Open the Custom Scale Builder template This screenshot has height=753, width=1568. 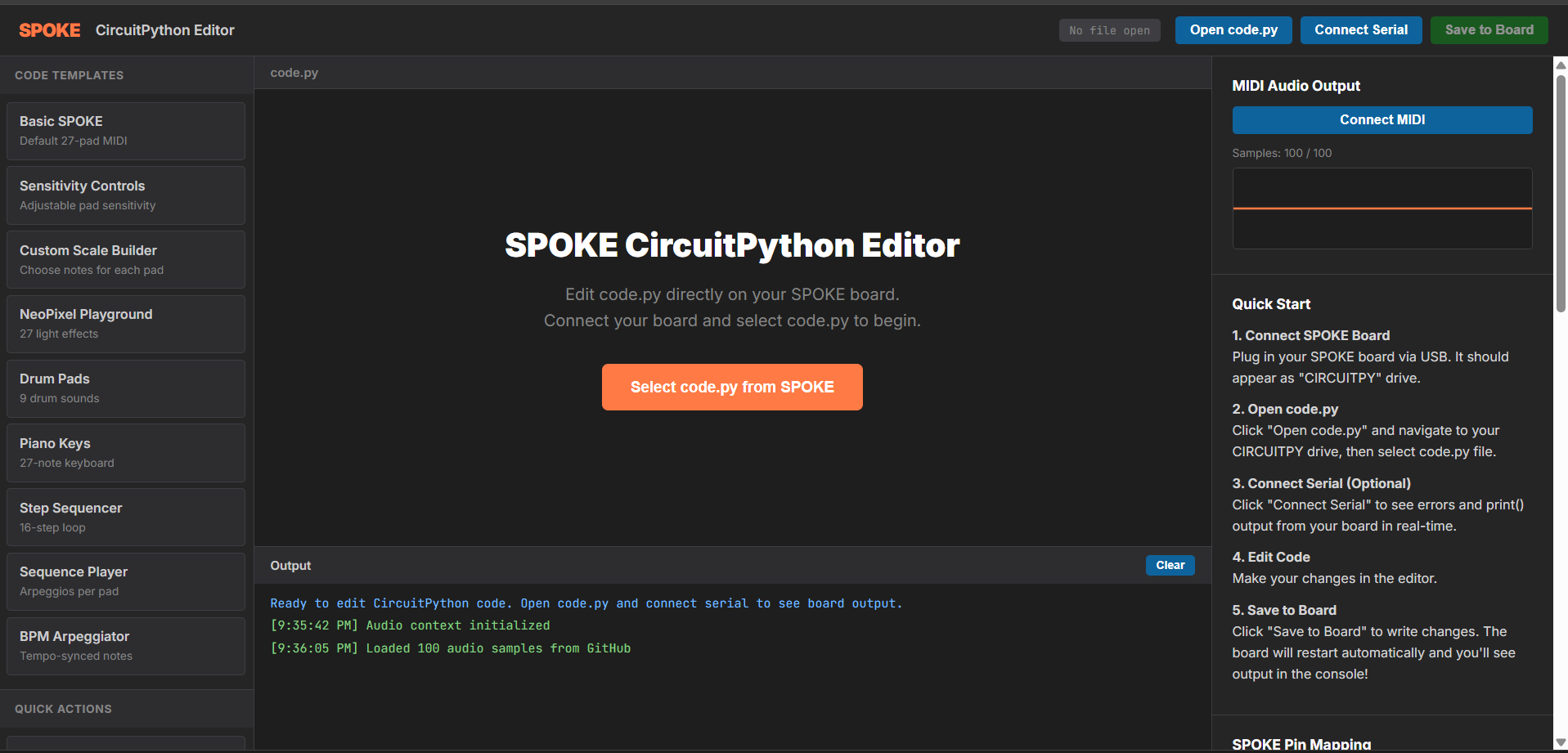coord(126,260)
